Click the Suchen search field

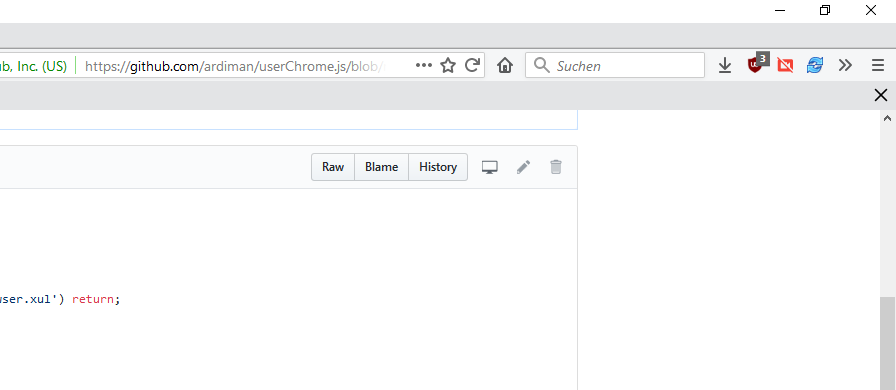coord(615,65)
